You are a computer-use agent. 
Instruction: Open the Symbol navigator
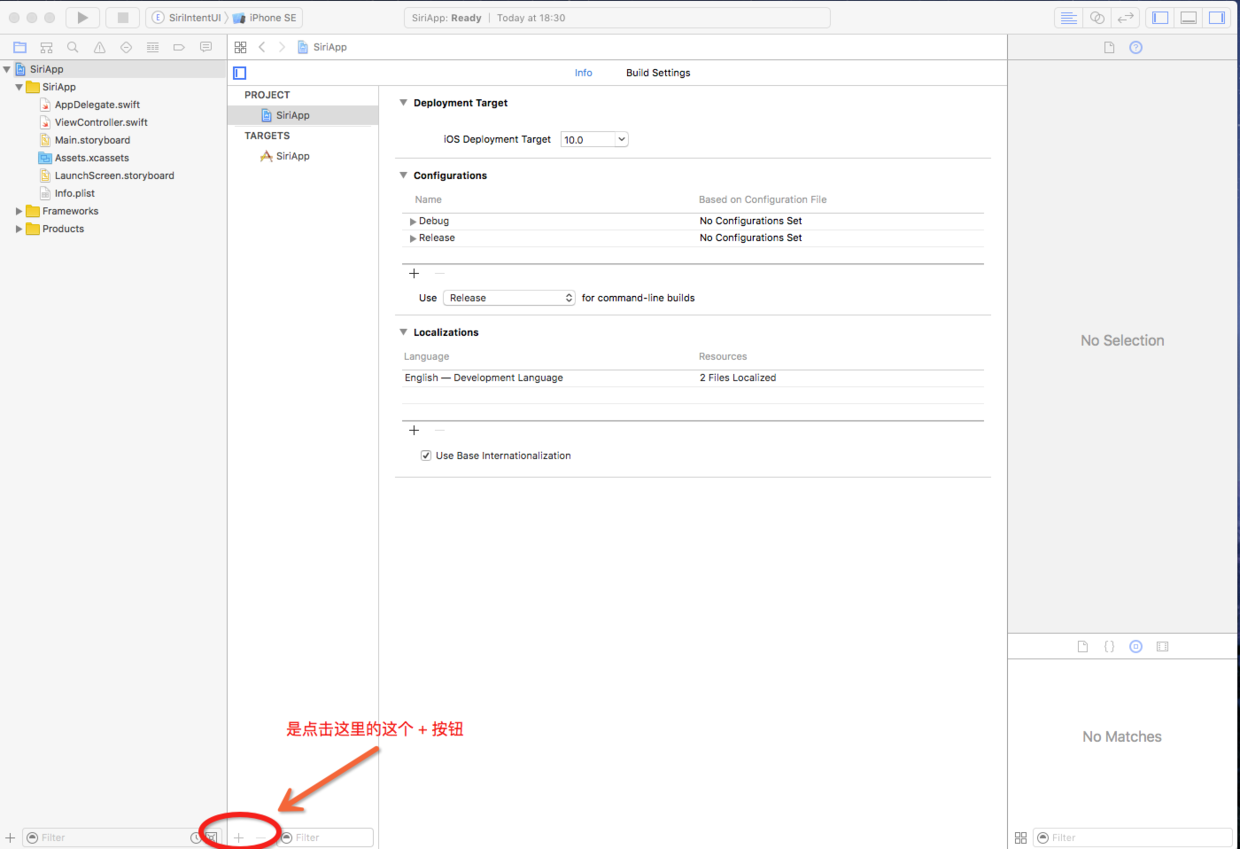[46, 47]
